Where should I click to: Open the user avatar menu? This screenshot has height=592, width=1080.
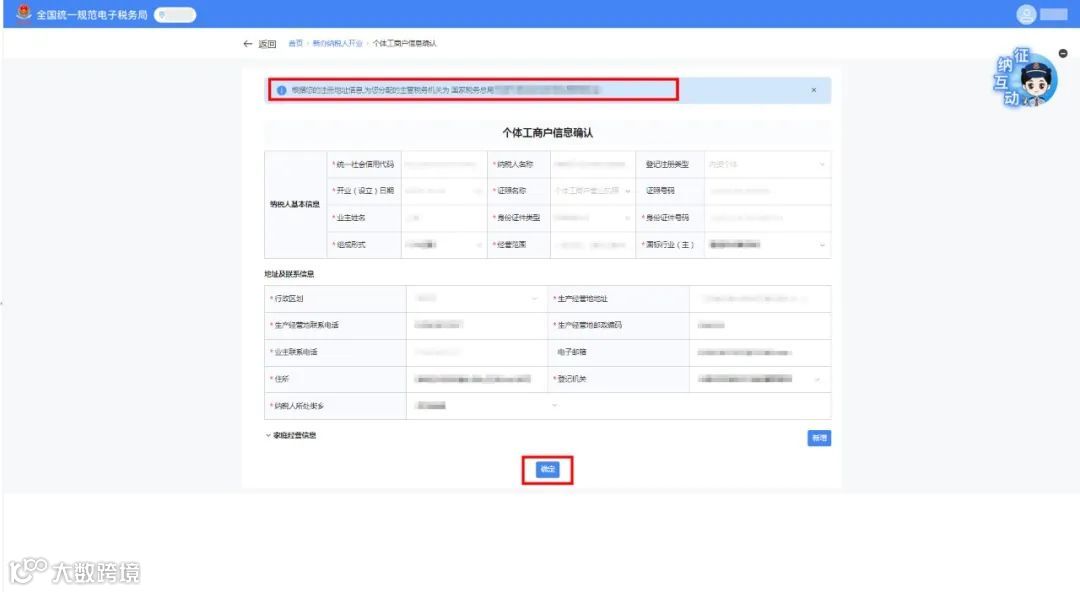pos(1026,14)
